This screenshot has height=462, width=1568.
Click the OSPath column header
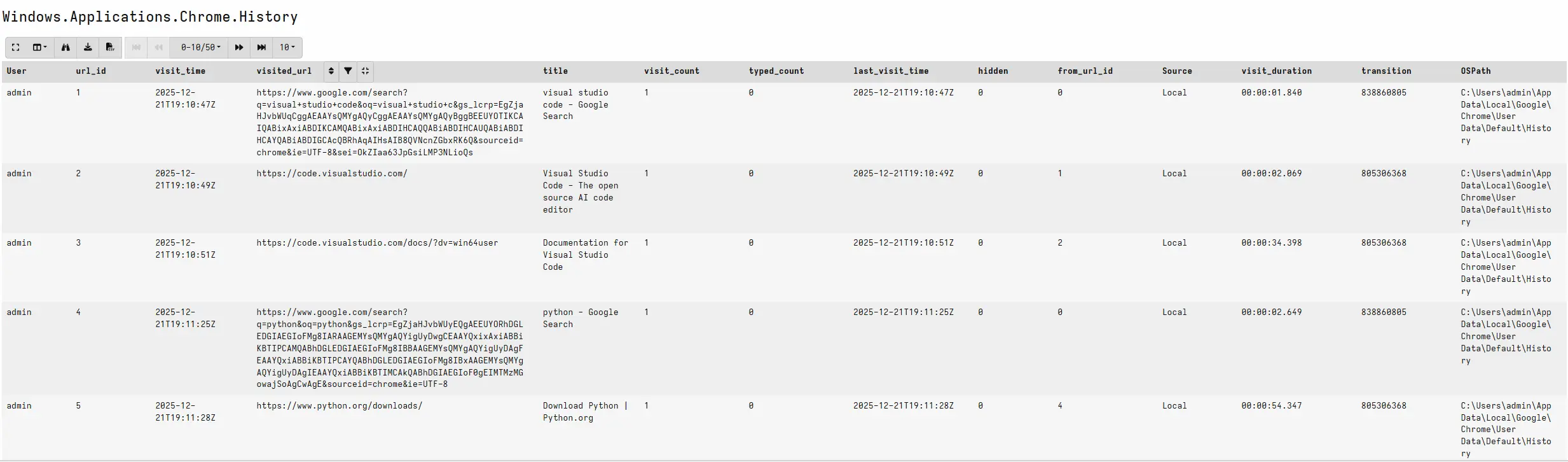[x=1475, y=71]
